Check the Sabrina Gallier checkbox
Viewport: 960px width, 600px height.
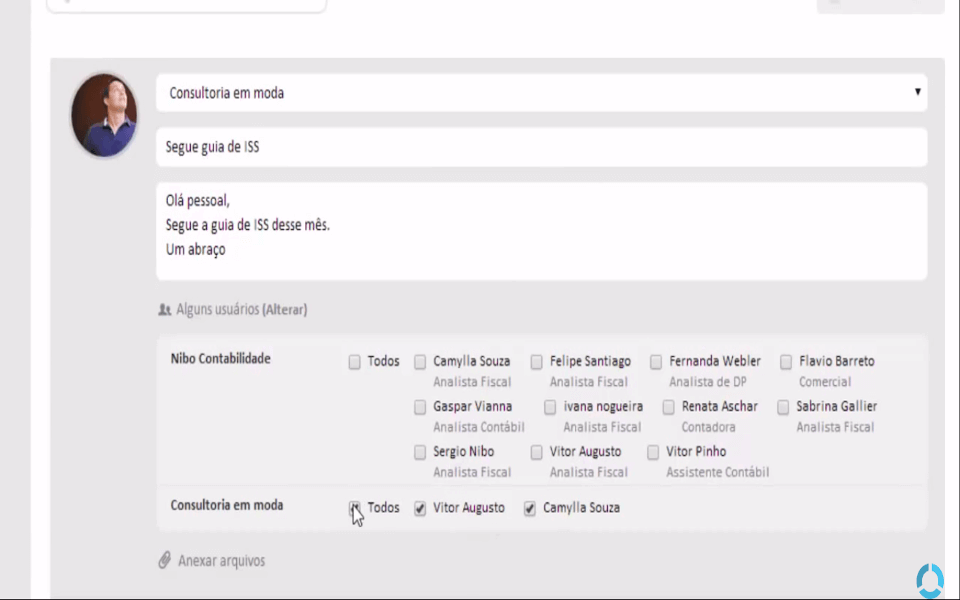pyautogui.click(x=783, y=407)
